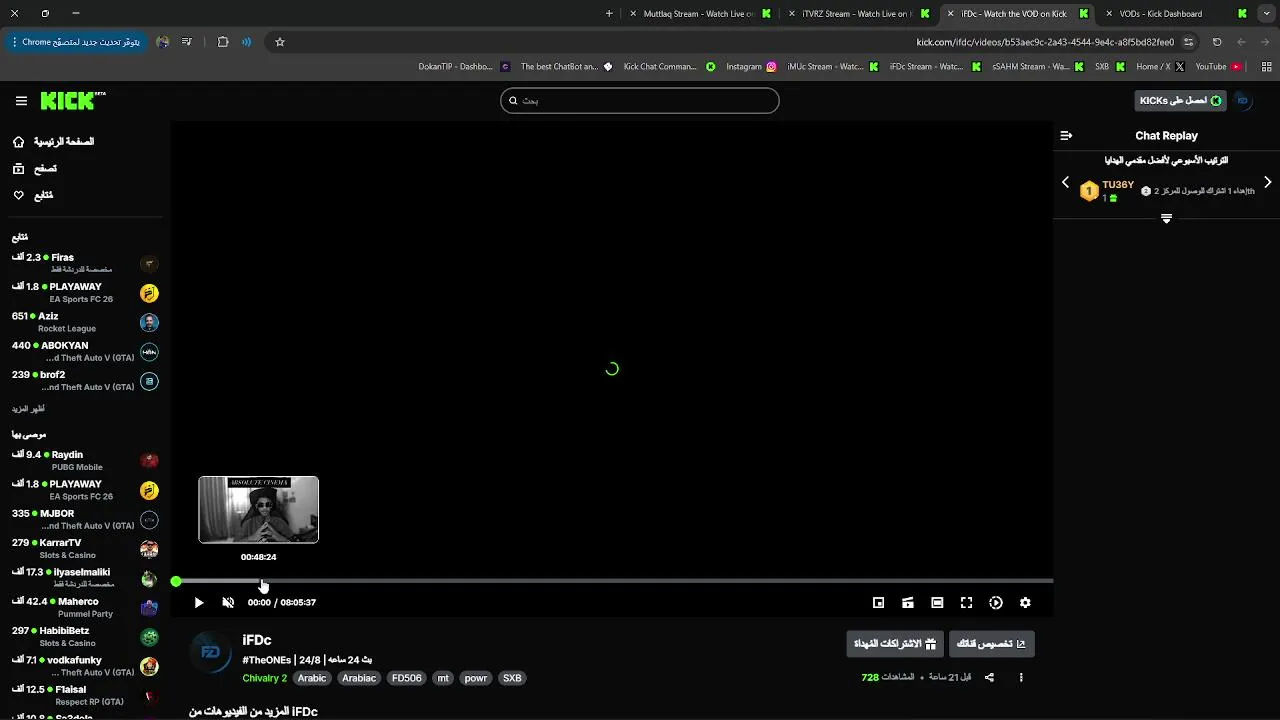Image resolution: width=1280 pixels, height=720 pixels.
Task: Open Instagram bookmark
Action: pyautogui.click(x=751, y=67)
